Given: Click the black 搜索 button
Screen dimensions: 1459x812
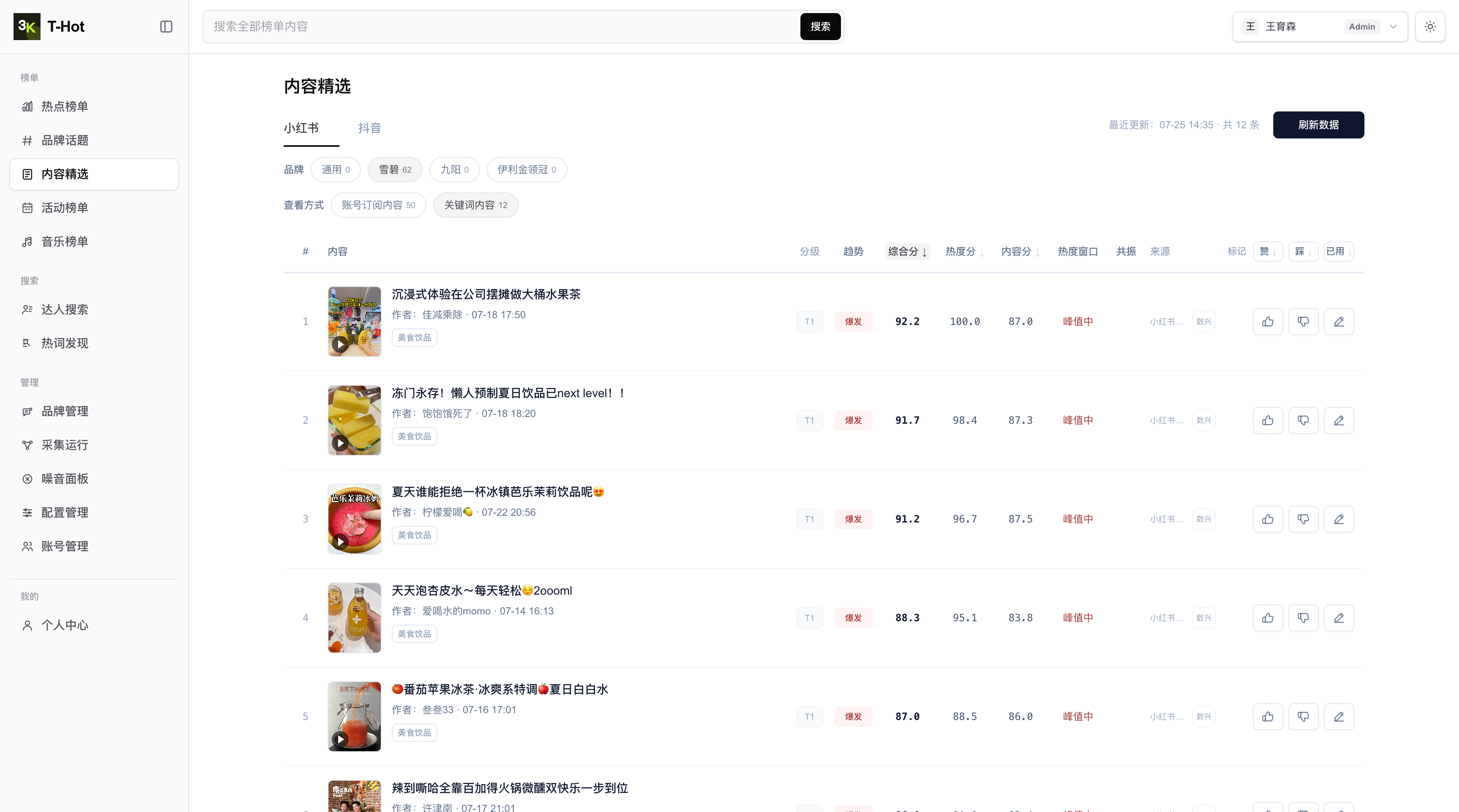Looking at the screenshot, I should click(x=820, y=27).
